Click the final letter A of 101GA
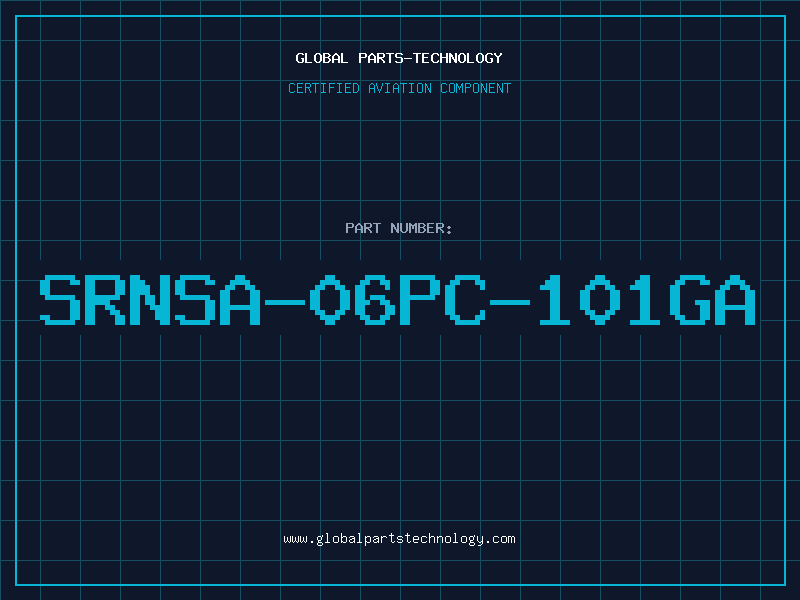This screenshot has width=800, height=600. coord(735,300)
